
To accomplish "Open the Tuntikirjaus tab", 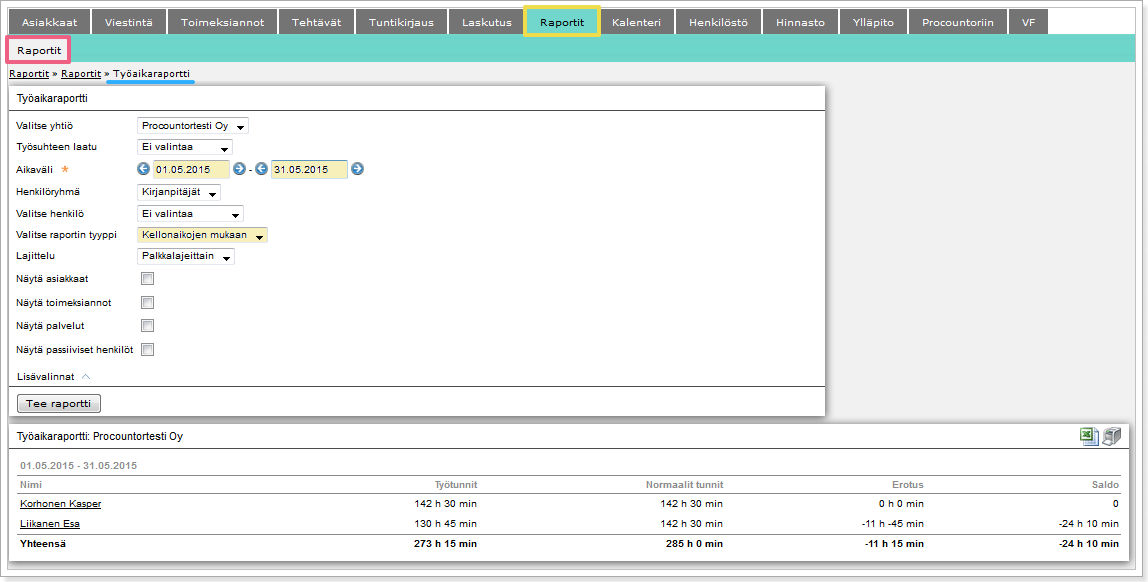I will click(401, 22).
